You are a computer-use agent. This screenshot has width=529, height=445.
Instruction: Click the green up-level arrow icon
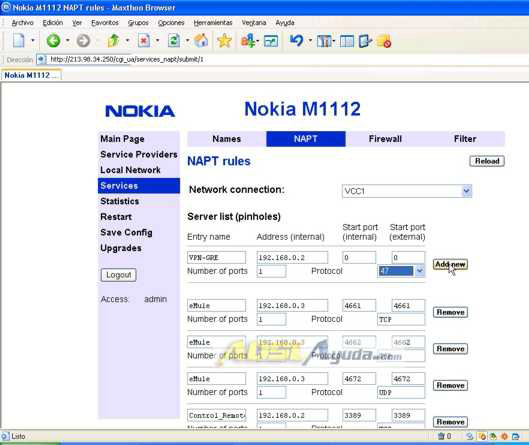tap(113, 41)
